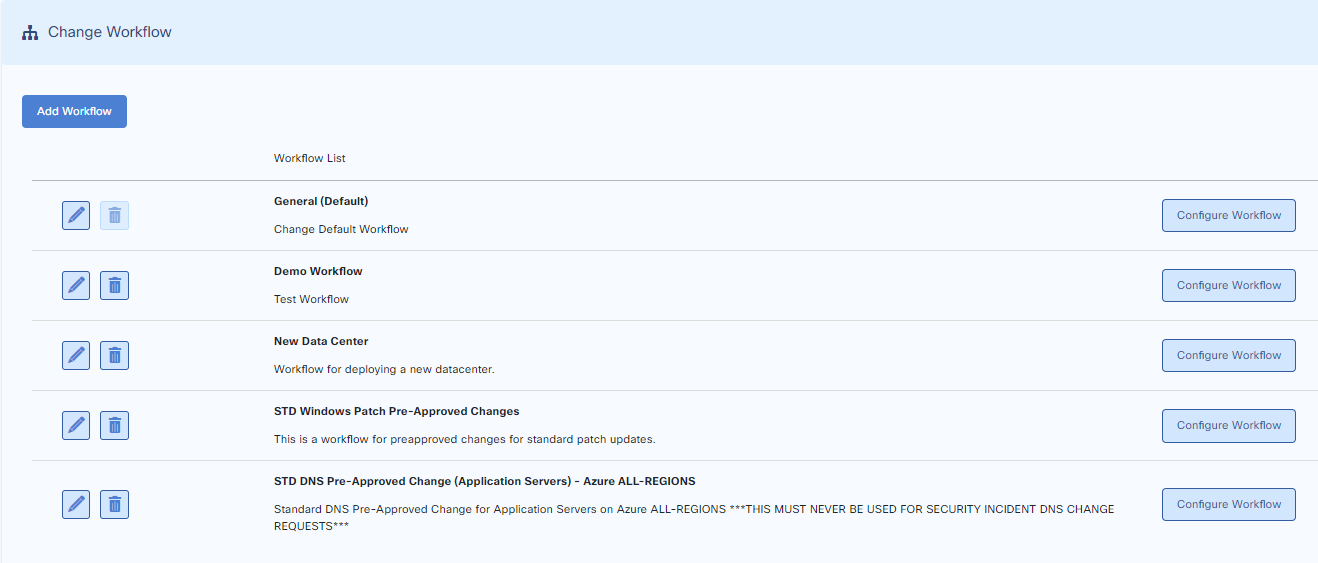Click the New Data Center workflow name
1318x563 pixels.
[x=321, y=341]
